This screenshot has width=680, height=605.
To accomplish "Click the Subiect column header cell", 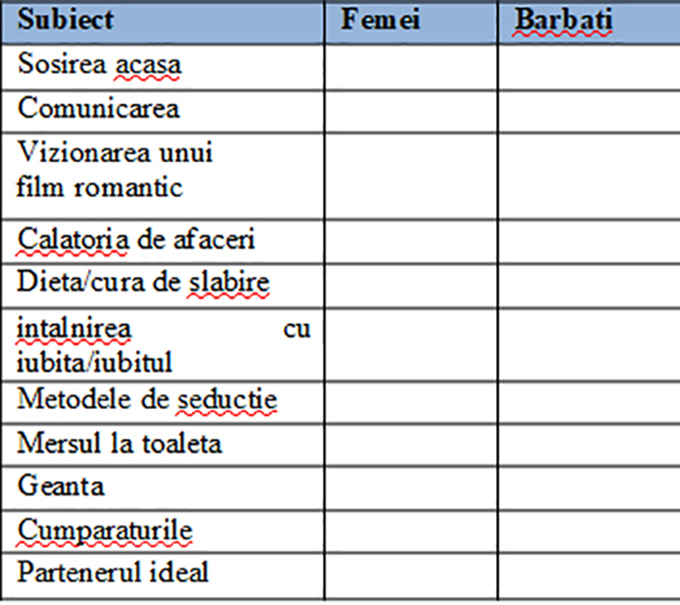I will click(163, 22).
